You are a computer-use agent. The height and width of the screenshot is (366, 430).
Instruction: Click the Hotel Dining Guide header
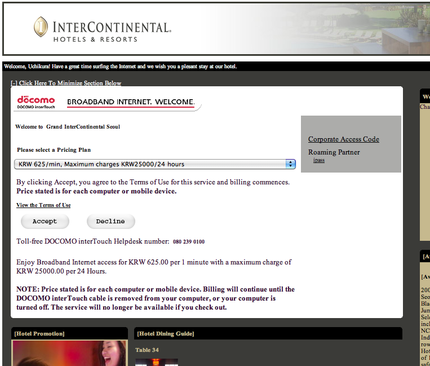pyautogui.click(x=268, y=333)
